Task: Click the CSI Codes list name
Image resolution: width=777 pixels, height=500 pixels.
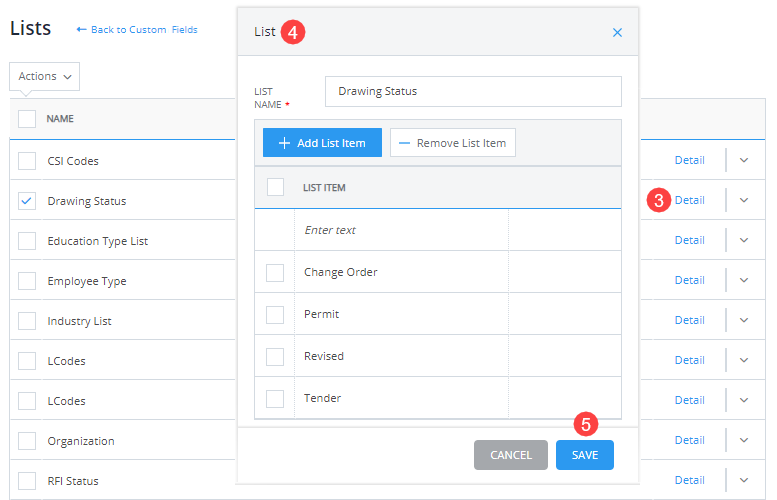Action: click(x=73, y=161)
